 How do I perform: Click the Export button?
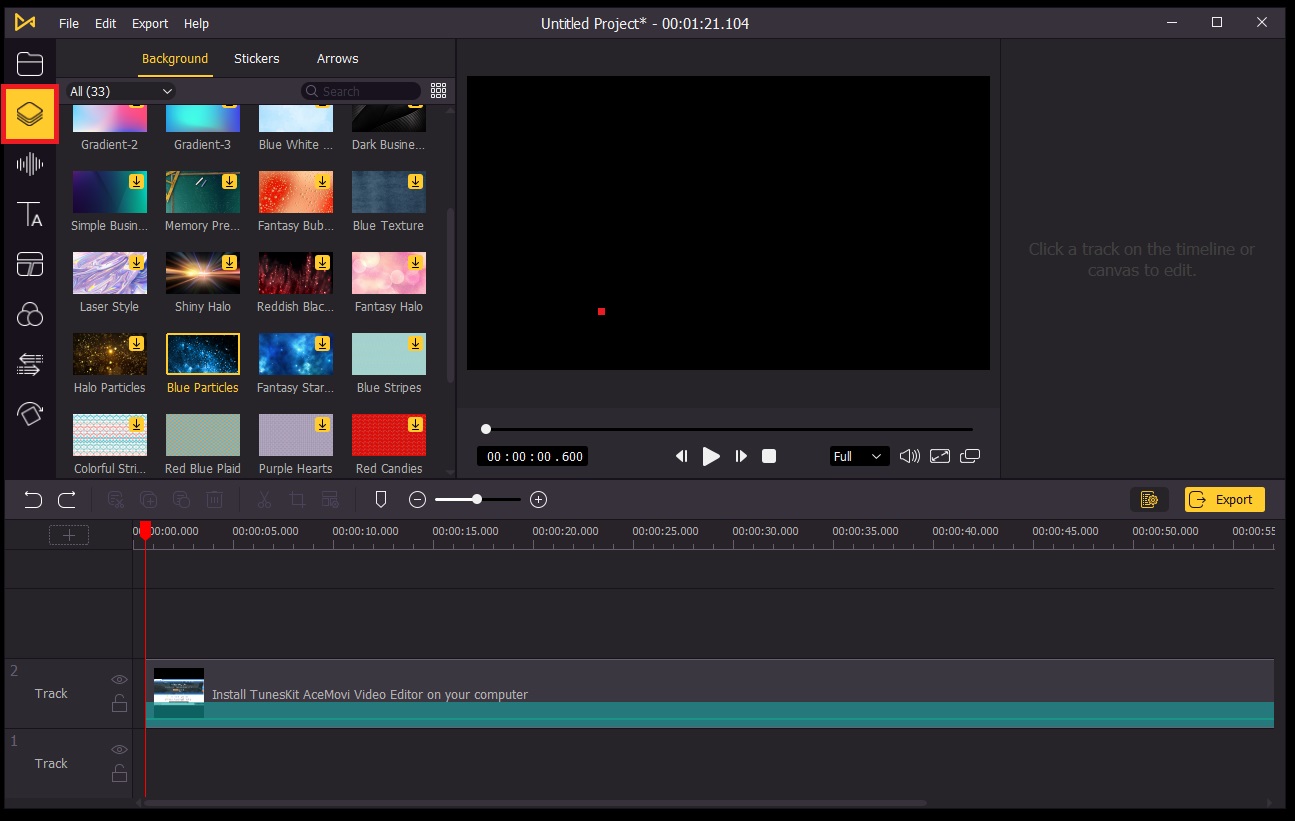click(x=1224, y=499)
